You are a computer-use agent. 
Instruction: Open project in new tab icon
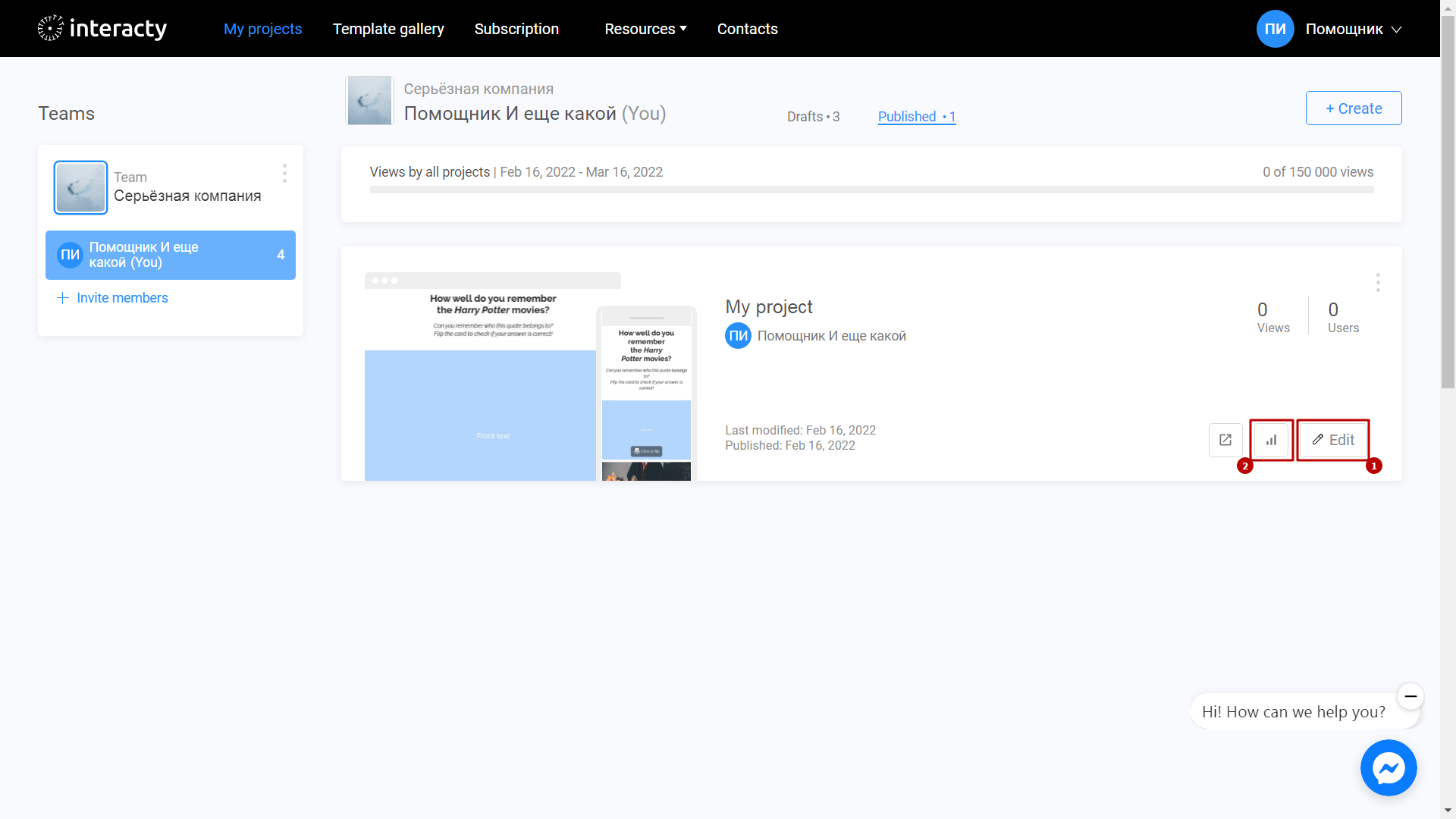point(1225,440)
